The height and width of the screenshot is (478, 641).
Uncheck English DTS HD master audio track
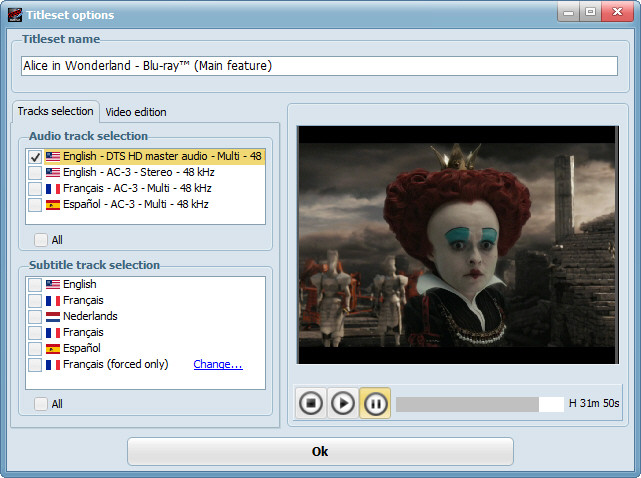[x=35, y=157]
